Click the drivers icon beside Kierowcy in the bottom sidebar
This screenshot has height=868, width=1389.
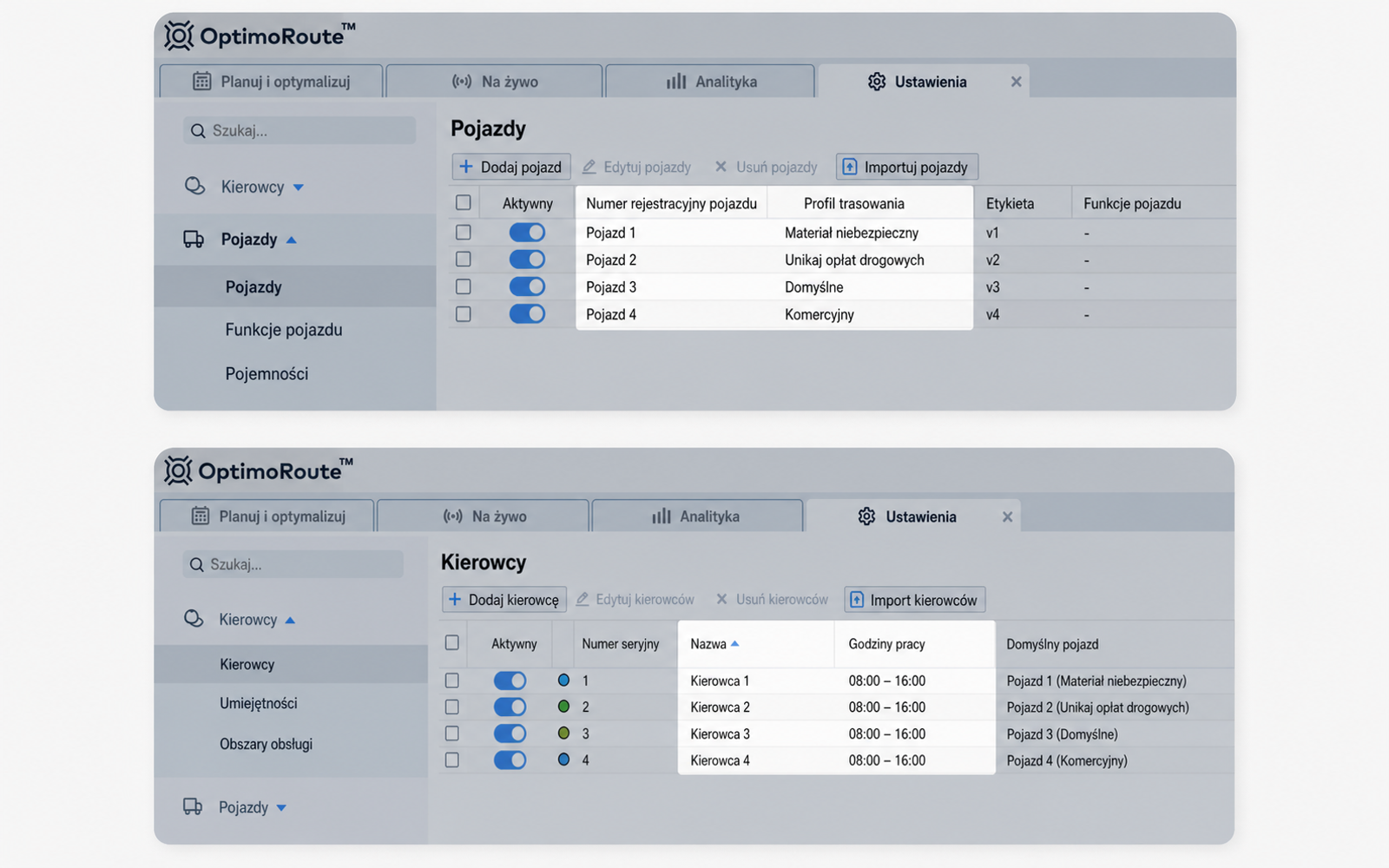pyautogui.click(x=194, y=619)
